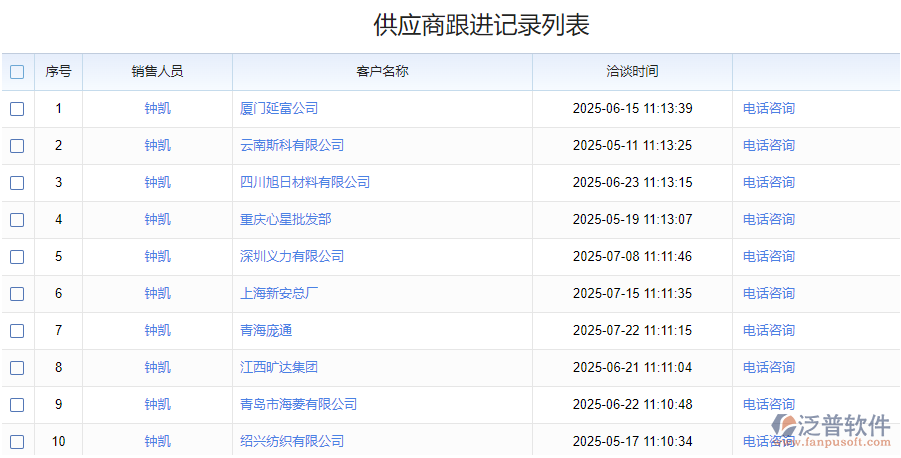The width and height of the screenshot is (901, 458).
Task: Sort by 销售人员 column header
Action: [x=157, y=72]
